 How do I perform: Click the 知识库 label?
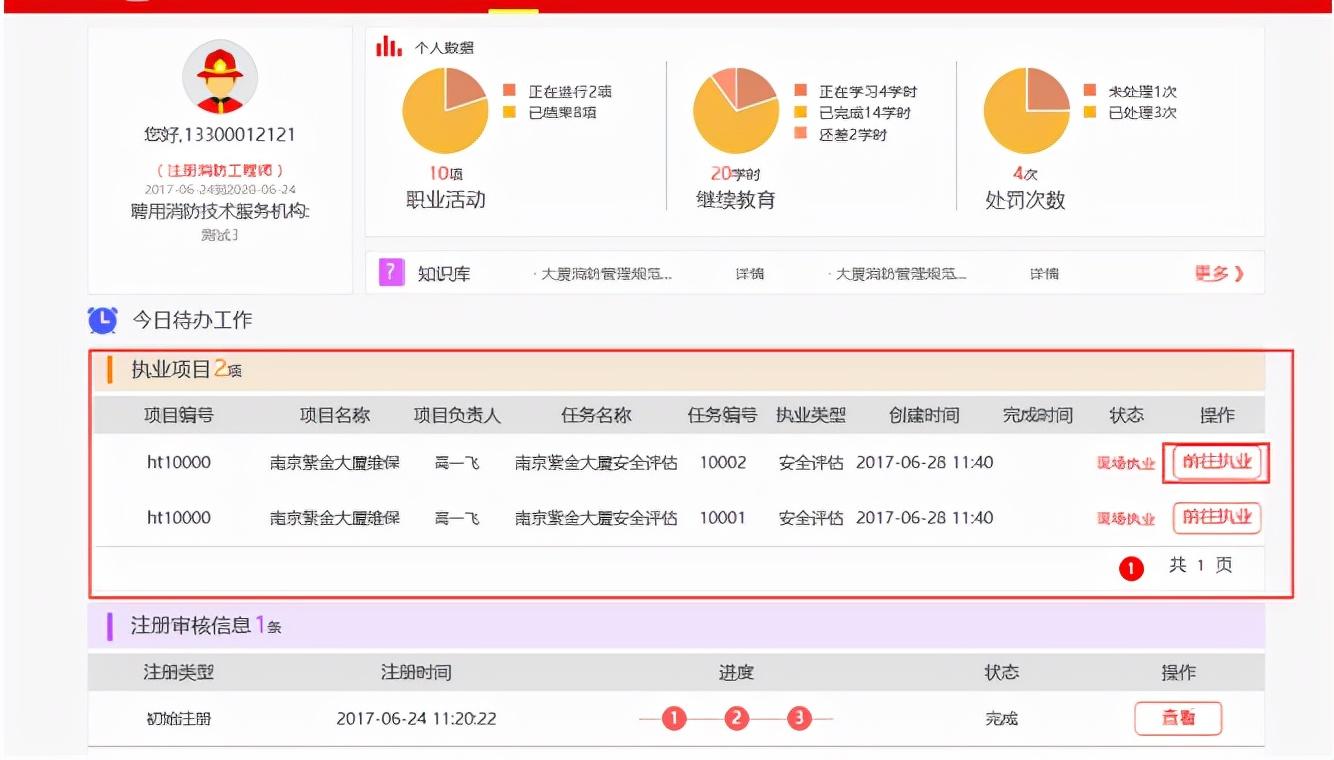444,273
